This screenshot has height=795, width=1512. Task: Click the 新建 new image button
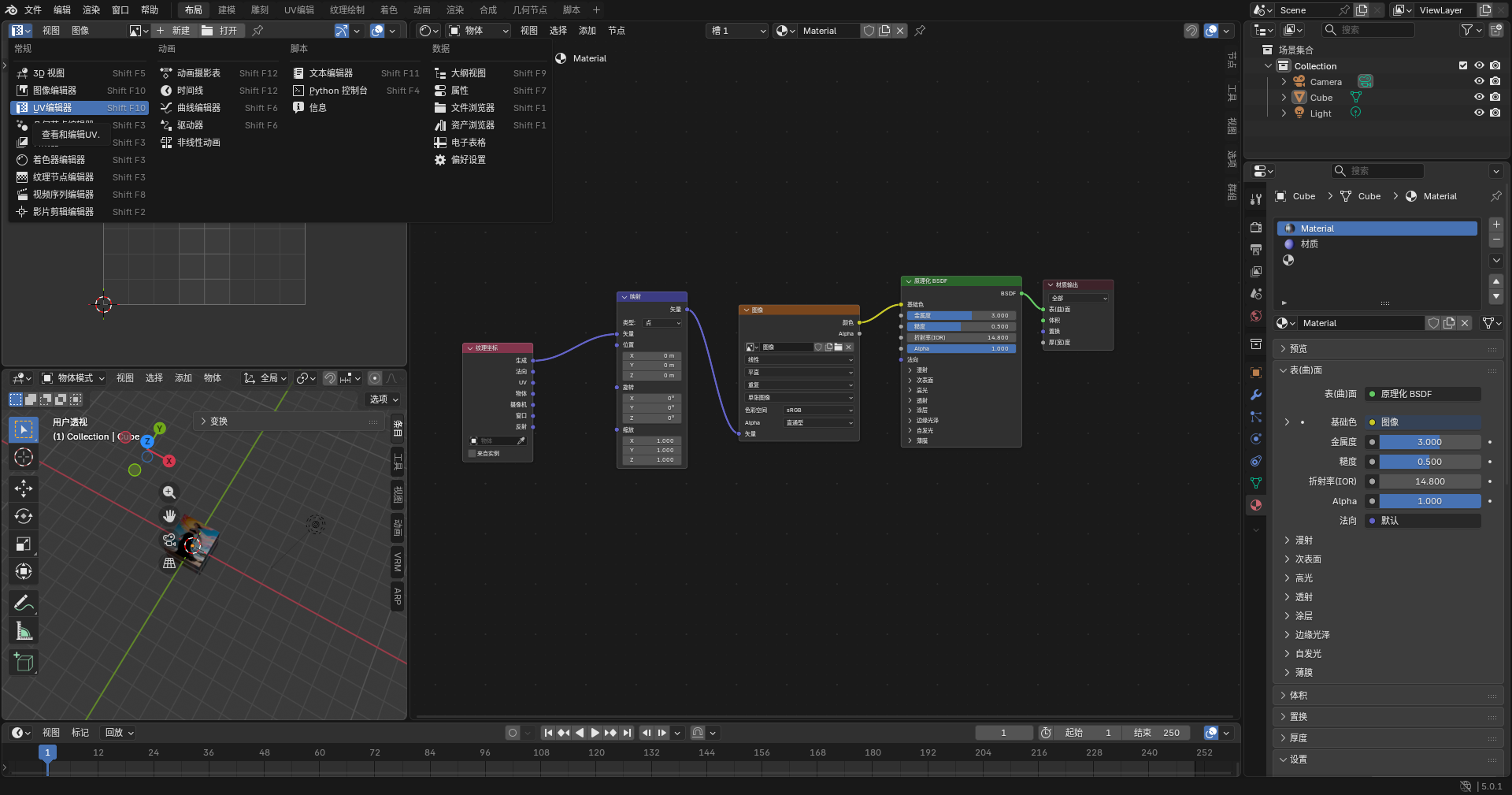[173, 31]
